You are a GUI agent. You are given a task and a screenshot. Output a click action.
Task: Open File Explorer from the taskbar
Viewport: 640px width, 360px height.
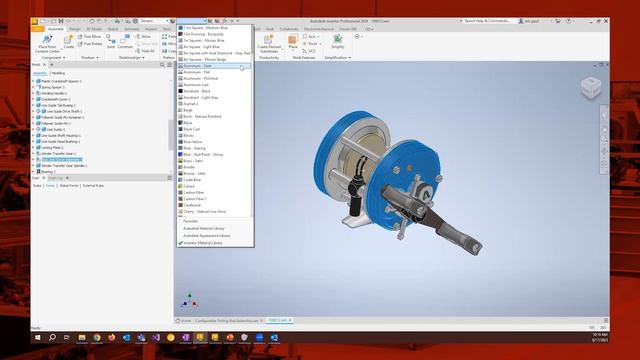(82, 338)
